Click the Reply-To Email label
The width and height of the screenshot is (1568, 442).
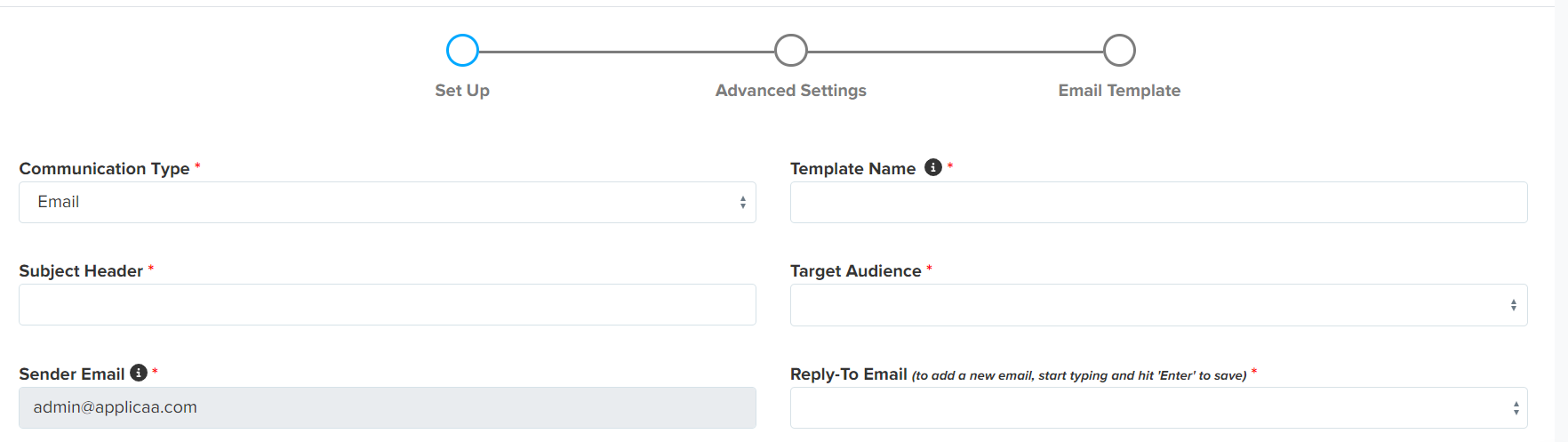point(848,374)
